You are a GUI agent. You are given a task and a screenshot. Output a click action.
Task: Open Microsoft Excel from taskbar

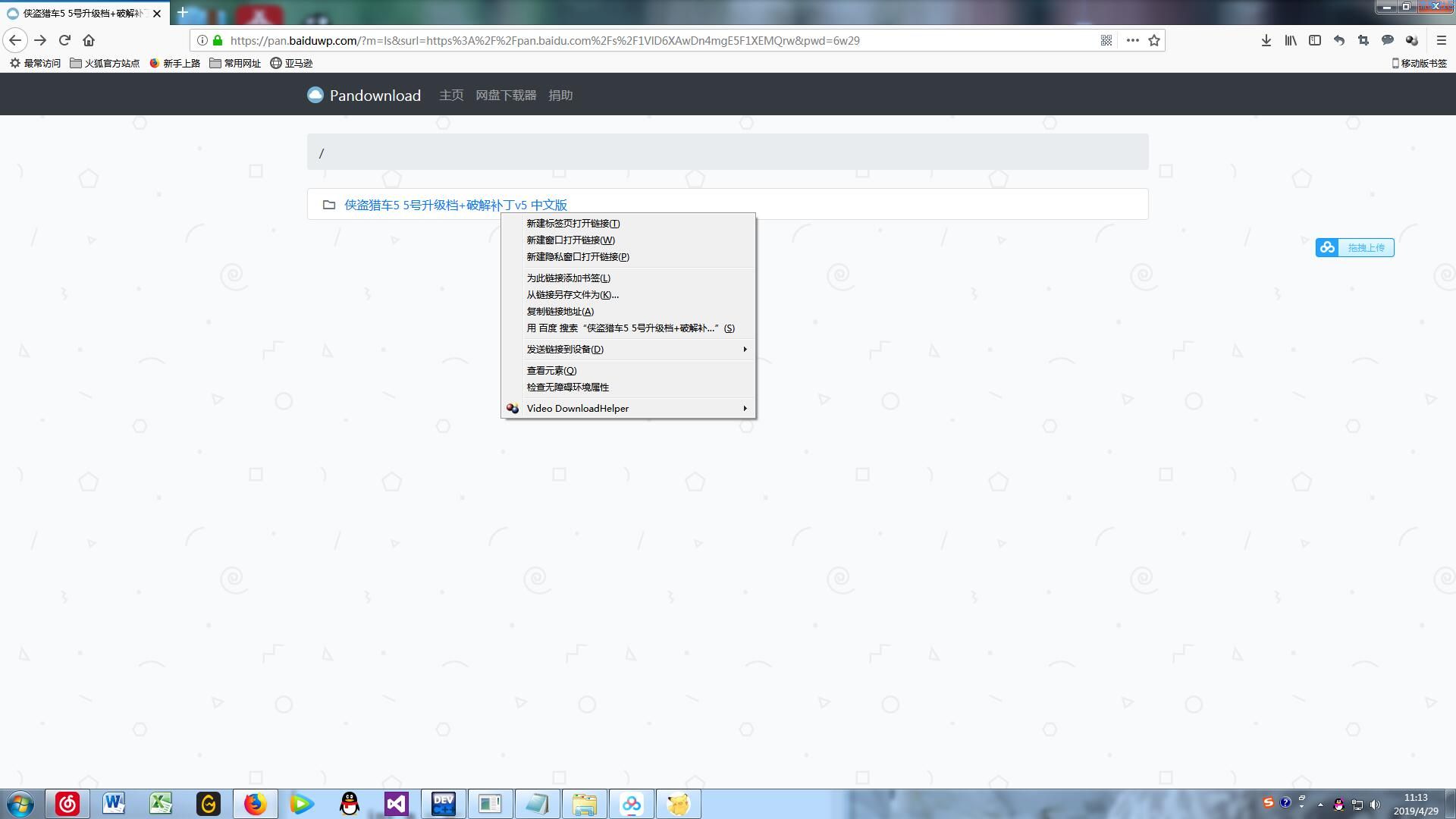click(x=161, y=804)
